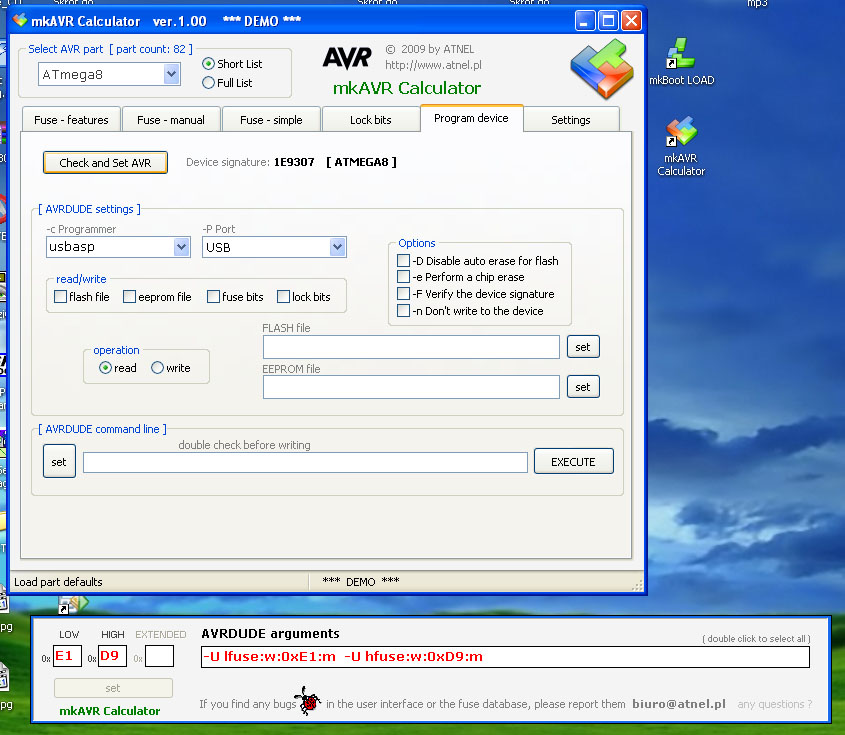Click the EXECUTE button
Image resolution: width=845 pixels, height=735 pixels.
[573, 461]
